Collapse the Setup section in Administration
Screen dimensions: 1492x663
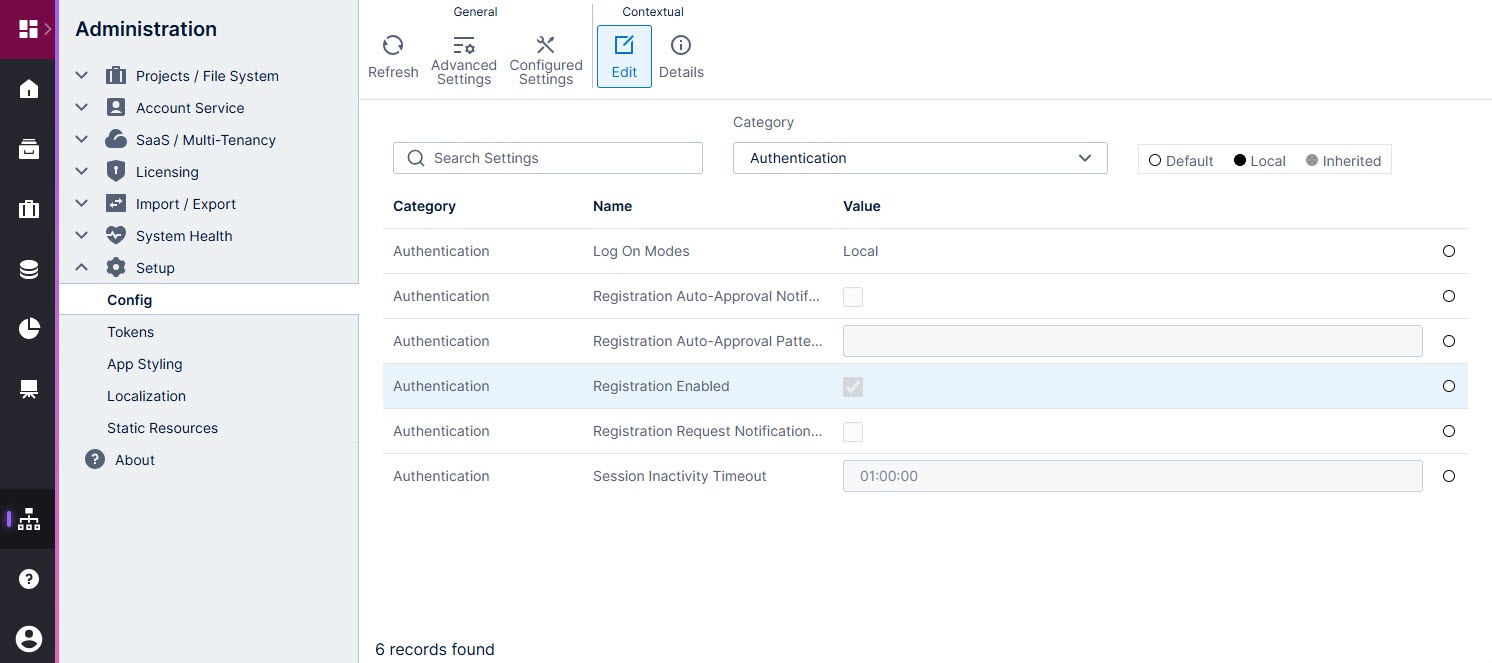81,267
